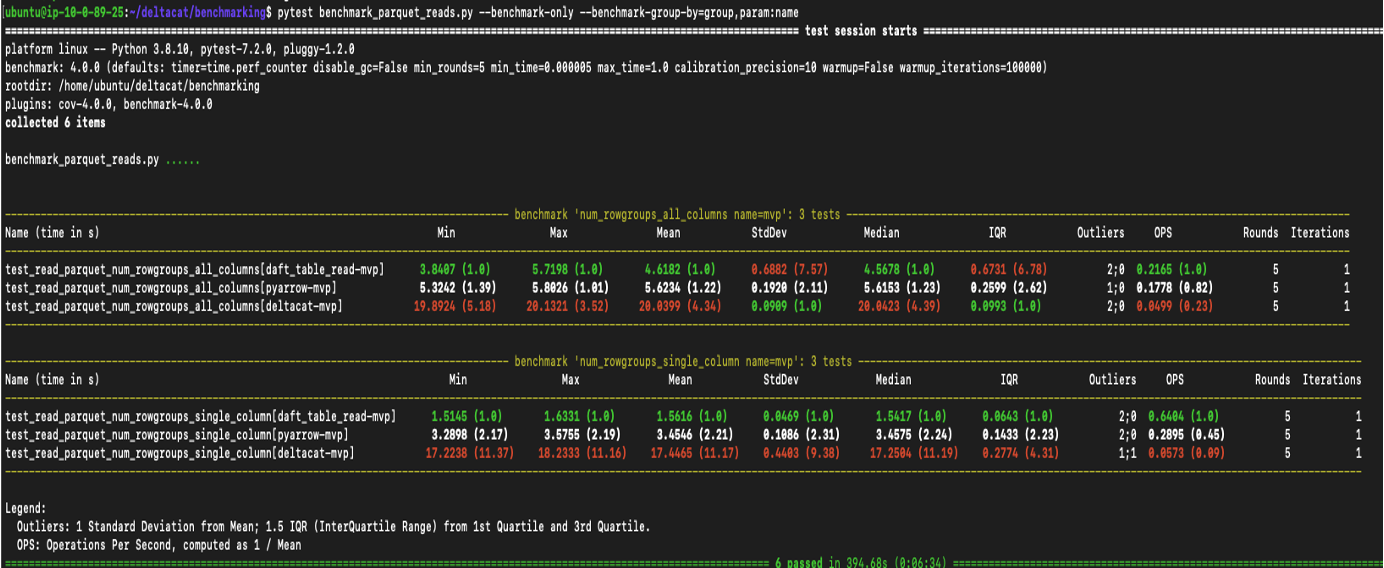
Task: Click the 'rootdir: /home/ubuntu/deltacat/benchmarking' line
Action: tap(132, 86)
